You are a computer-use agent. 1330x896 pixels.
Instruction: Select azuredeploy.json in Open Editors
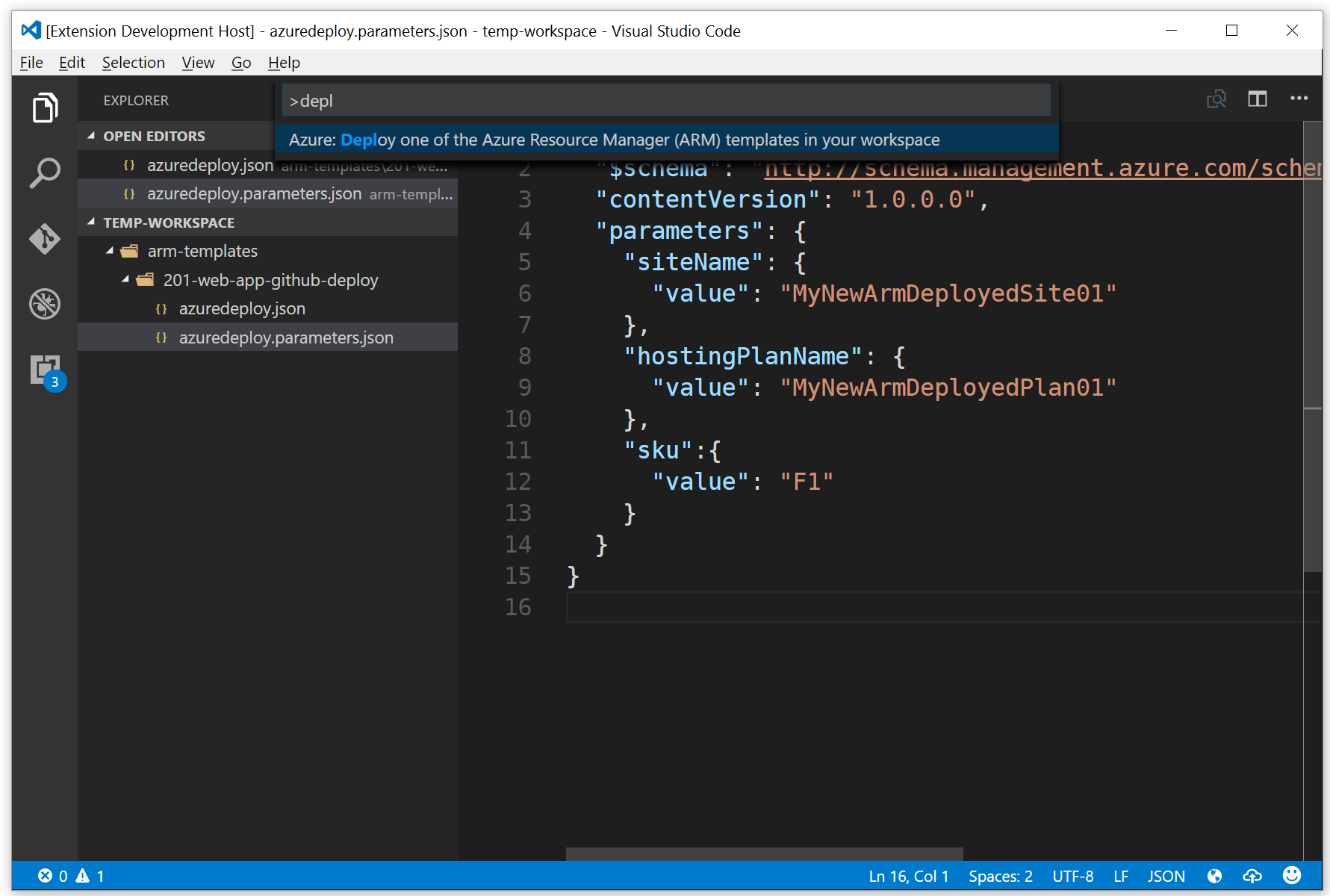(x=267, y=165)
